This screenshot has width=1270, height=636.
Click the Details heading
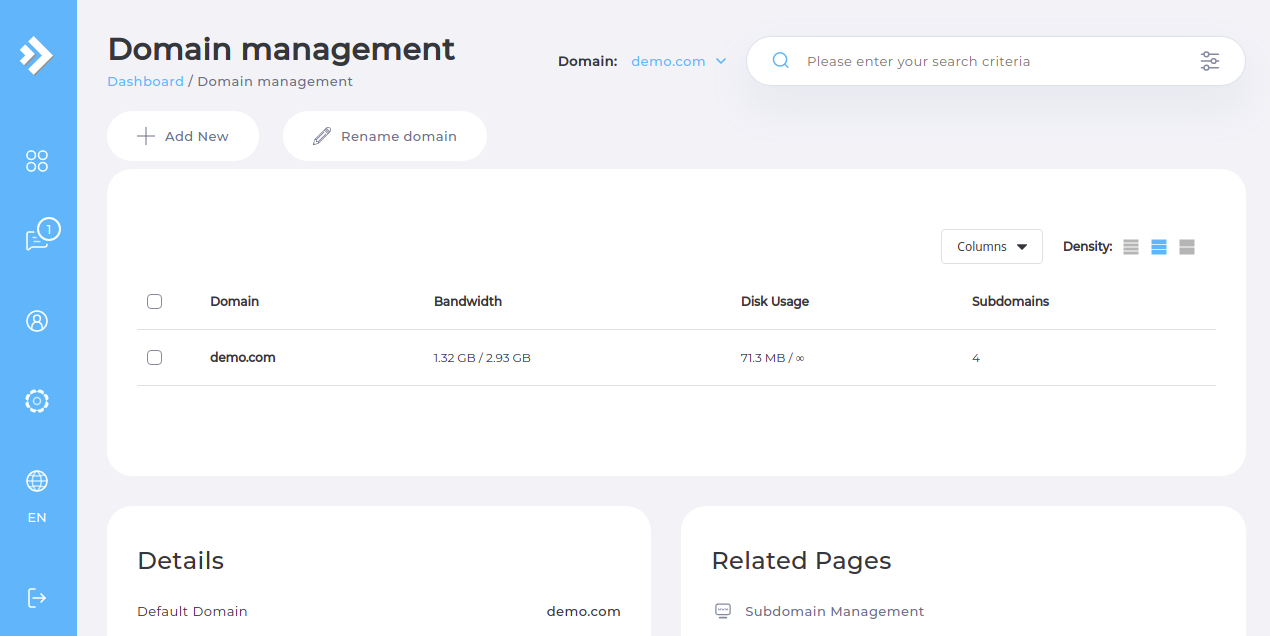tap(181, 561)
